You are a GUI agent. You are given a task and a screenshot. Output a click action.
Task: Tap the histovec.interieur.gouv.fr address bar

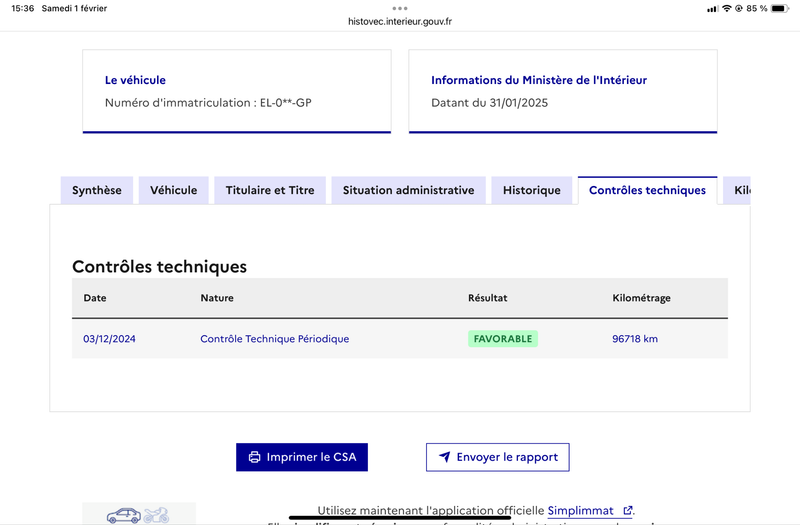click(x=399, y=21)
